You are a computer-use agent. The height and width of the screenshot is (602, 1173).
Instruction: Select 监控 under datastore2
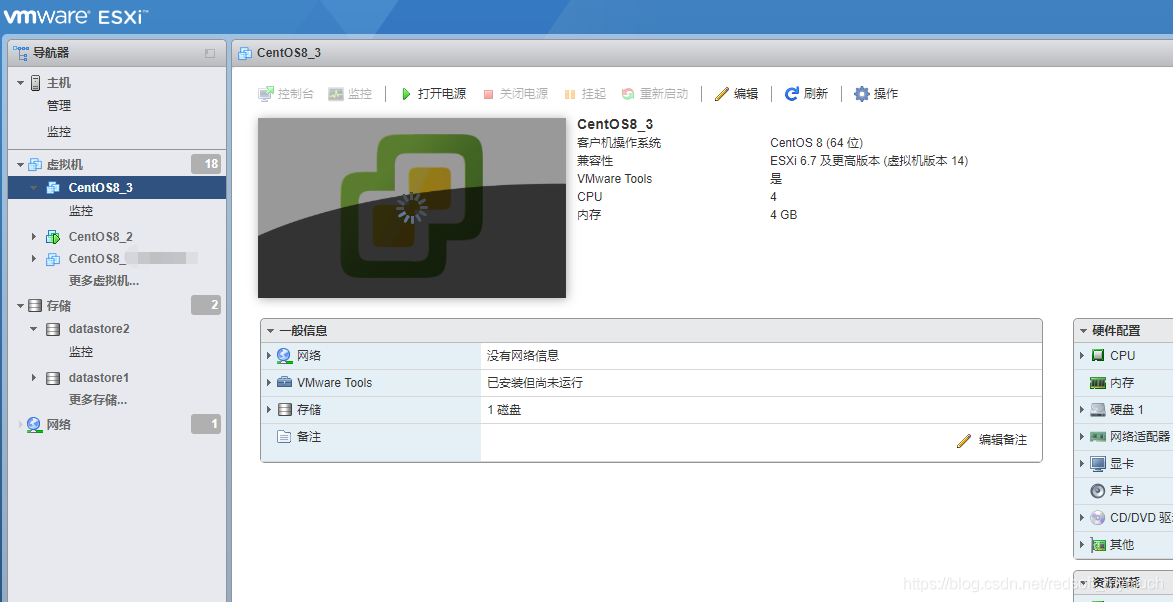[x=81, y=351]
